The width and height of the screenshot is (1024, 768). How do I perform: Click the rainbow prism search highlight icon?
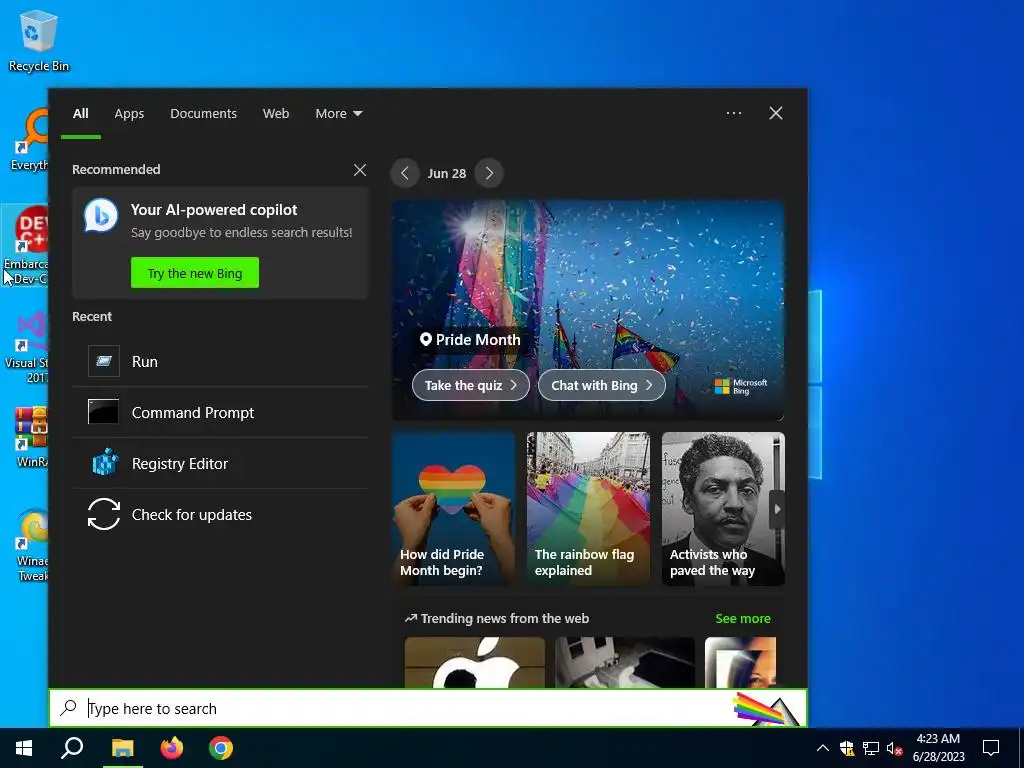point(767,709)
